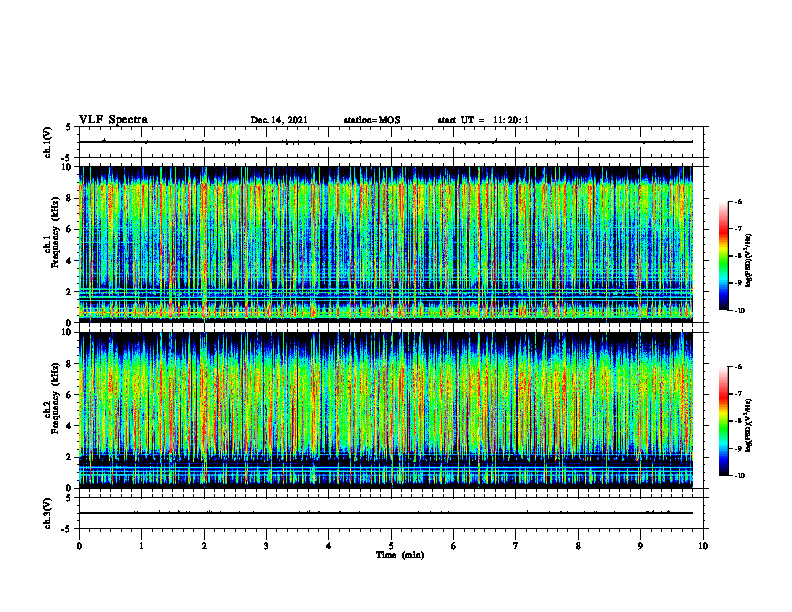Click the '4' kHz tick on ch.1 axis
Viewport: 792px width, 612px height.
pos(69,261)
